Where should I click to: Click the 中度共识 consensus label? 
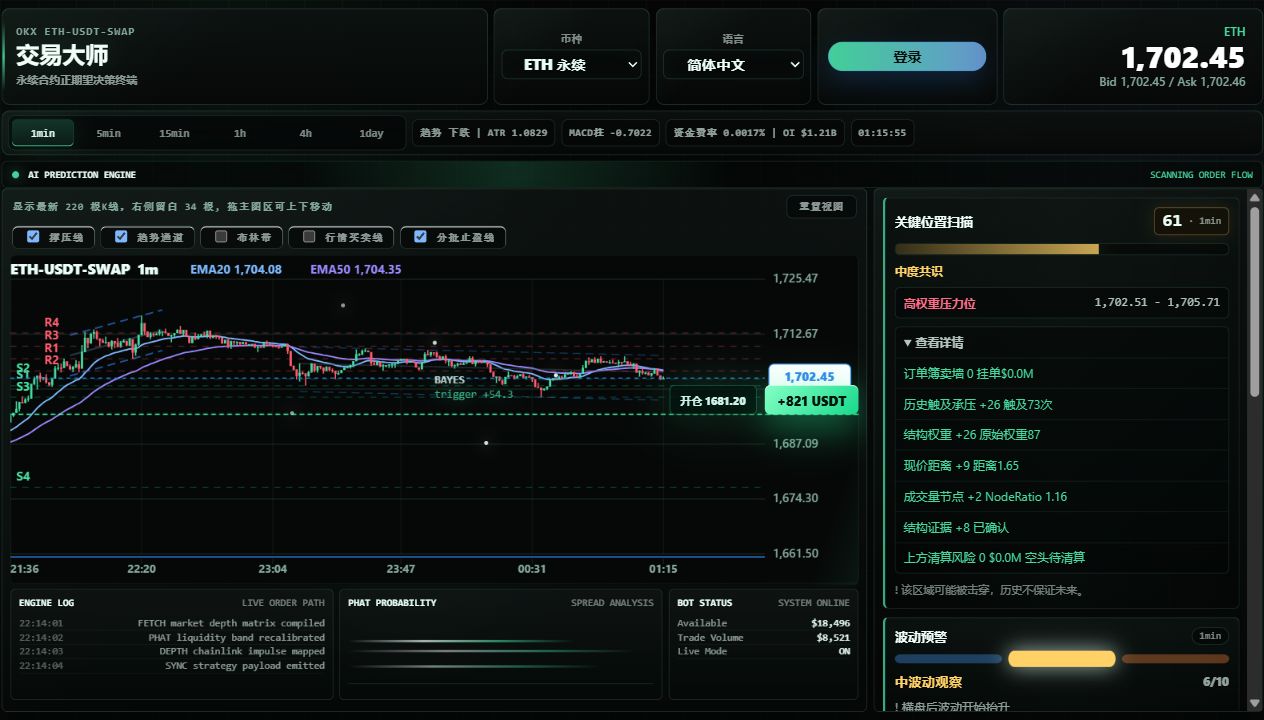point(919,272)
